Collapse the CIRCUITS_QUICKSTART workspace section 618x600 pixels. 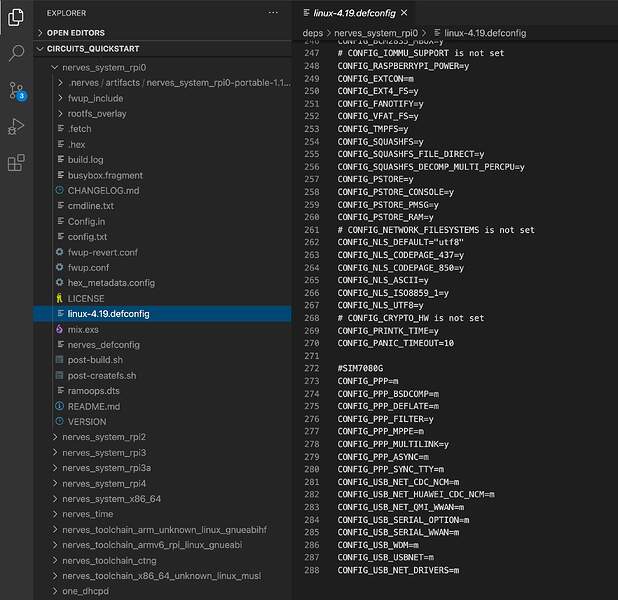pyautogui.click(x=93, y=49)
